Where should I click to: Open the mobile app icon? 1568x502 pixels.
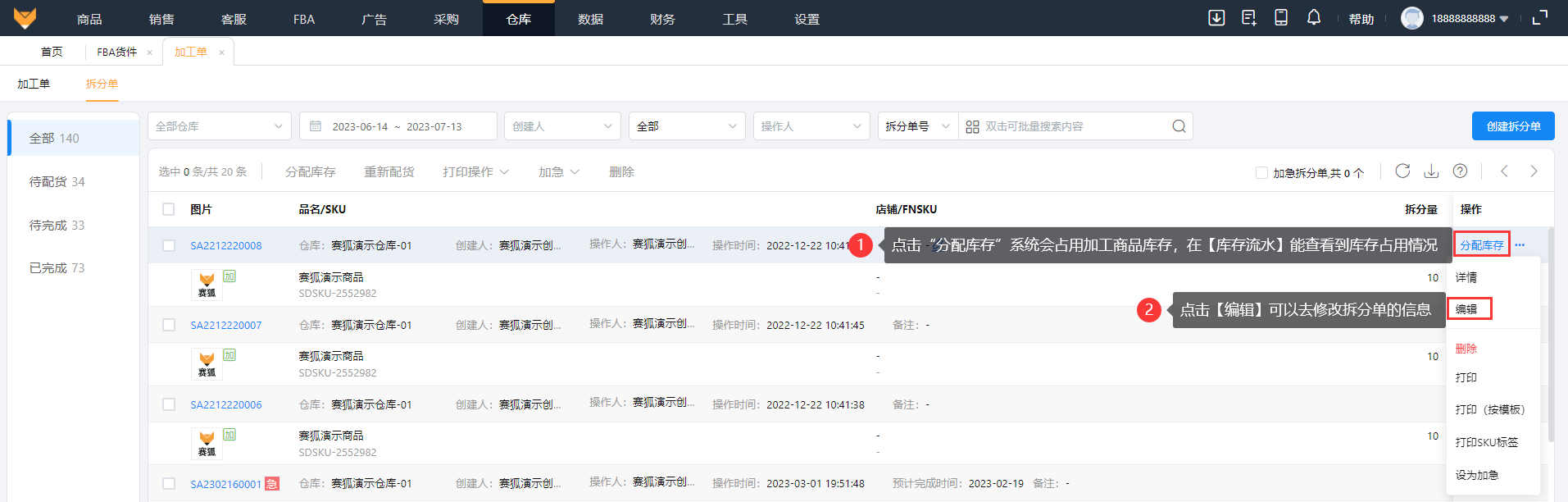click(x=1281, y=18)
